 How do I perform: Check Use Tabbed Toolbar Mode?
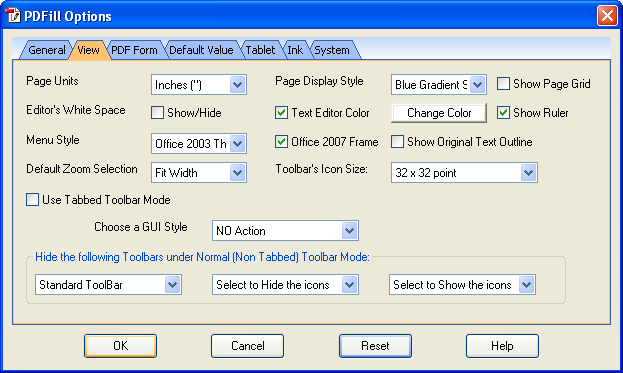[33, 200]
